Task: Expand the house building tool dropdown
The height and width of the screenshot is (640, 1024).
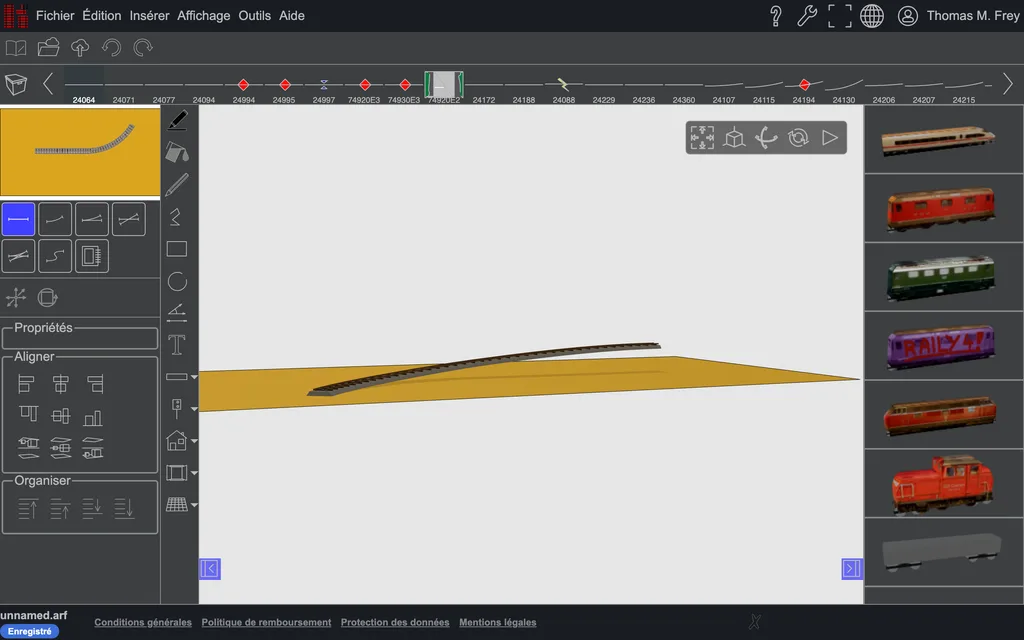Action: coord(194,441)
